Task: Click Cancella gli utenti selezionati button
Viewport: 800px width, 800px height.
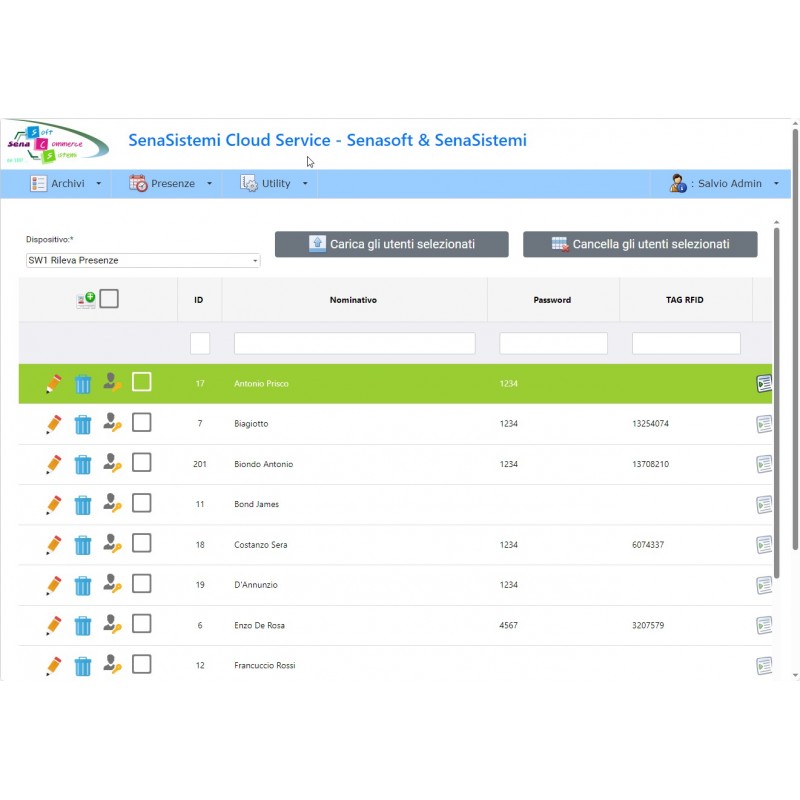Action: coord(640,244)
